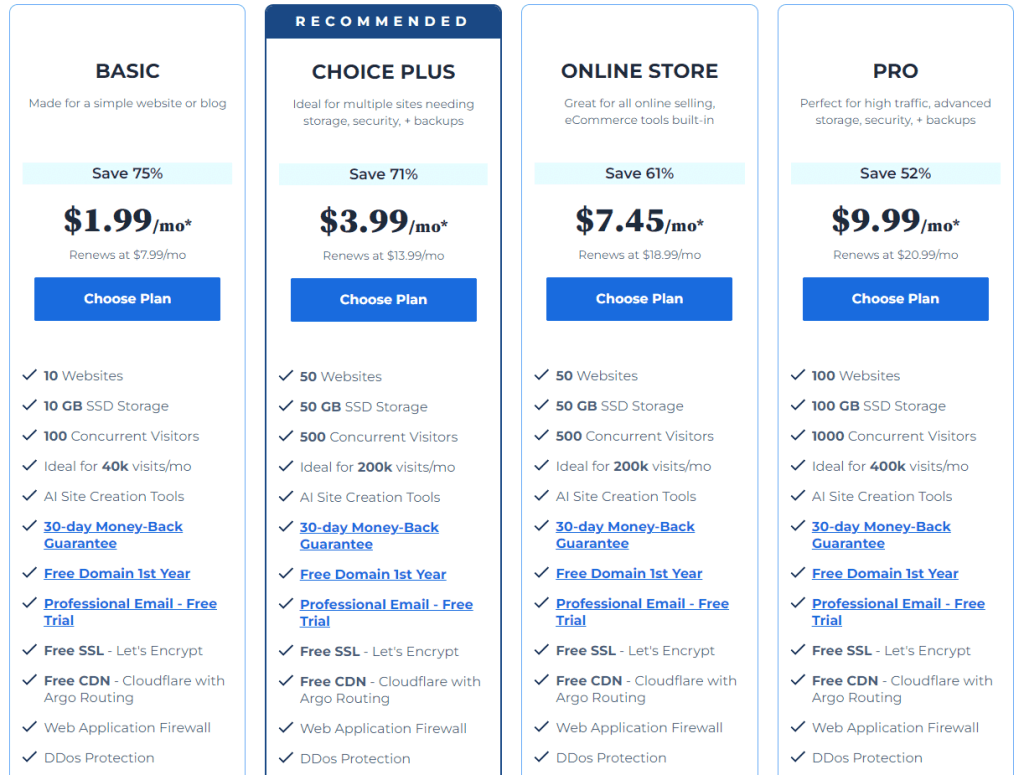Select Choose Plan for Choice Plus

click(383, 300)
